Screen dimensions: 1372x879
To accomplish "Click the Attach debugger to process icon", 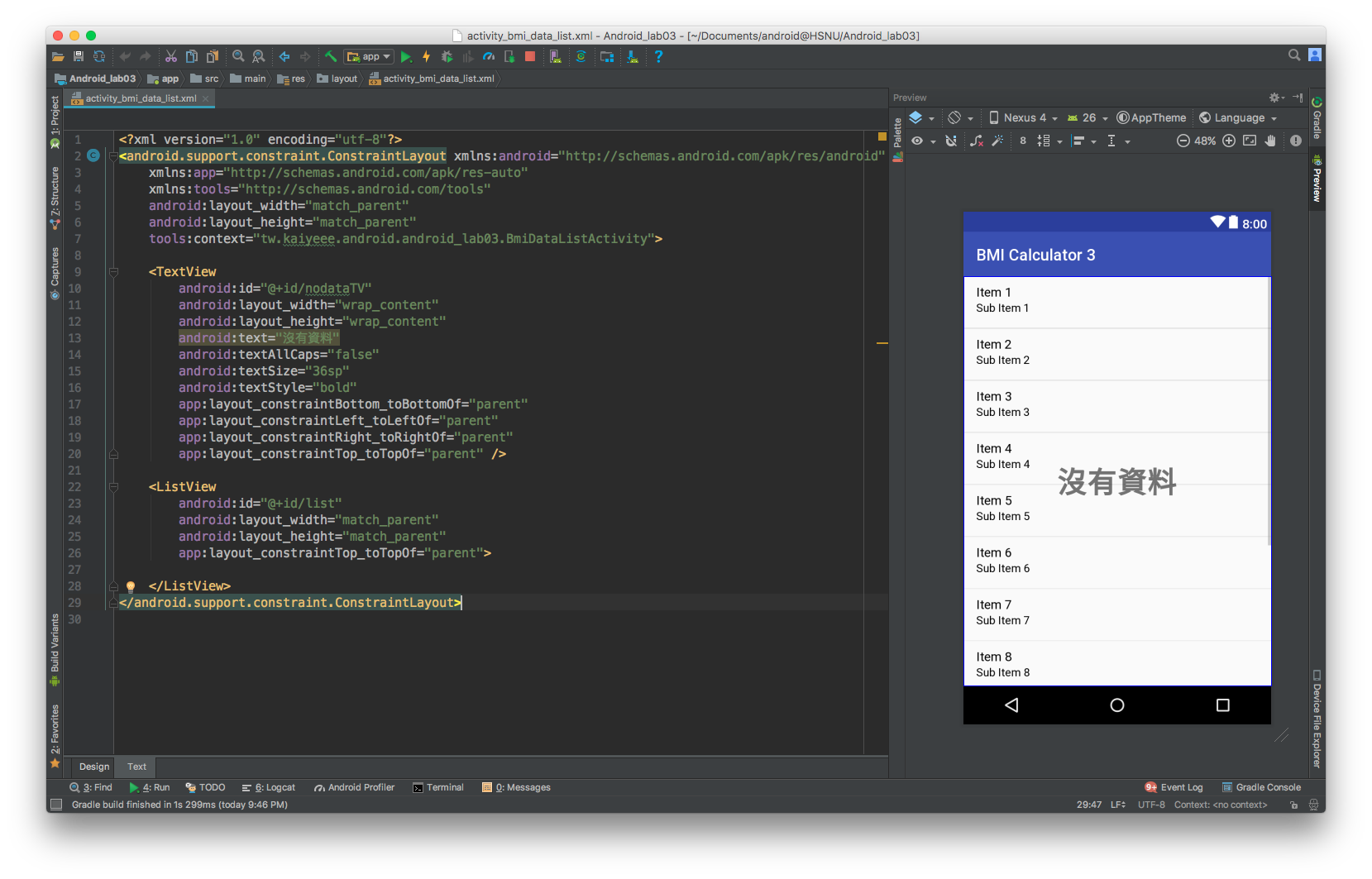I will [509, 57].
